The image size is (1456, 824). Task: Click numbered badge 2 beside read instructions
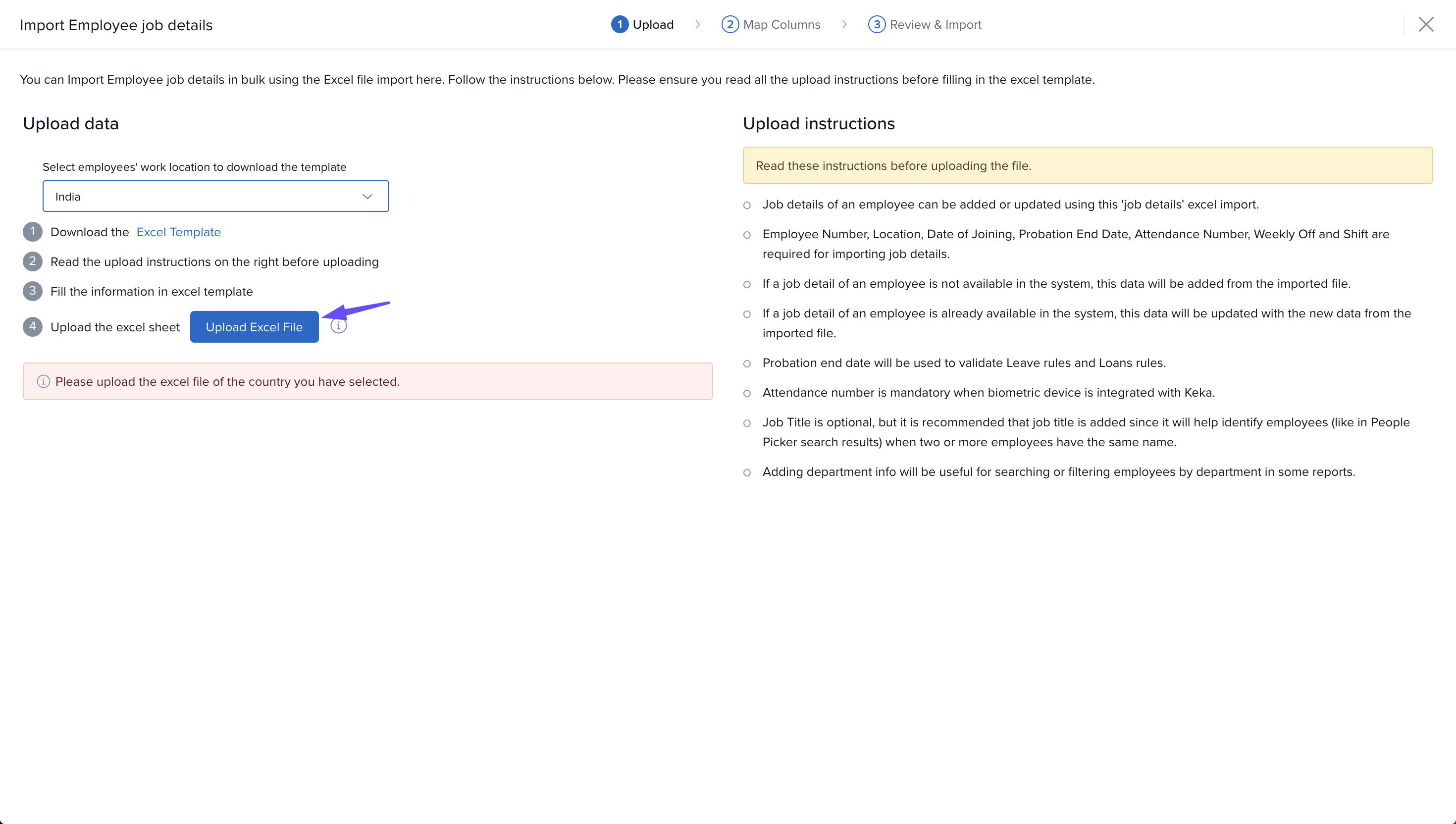coord(33,261)
